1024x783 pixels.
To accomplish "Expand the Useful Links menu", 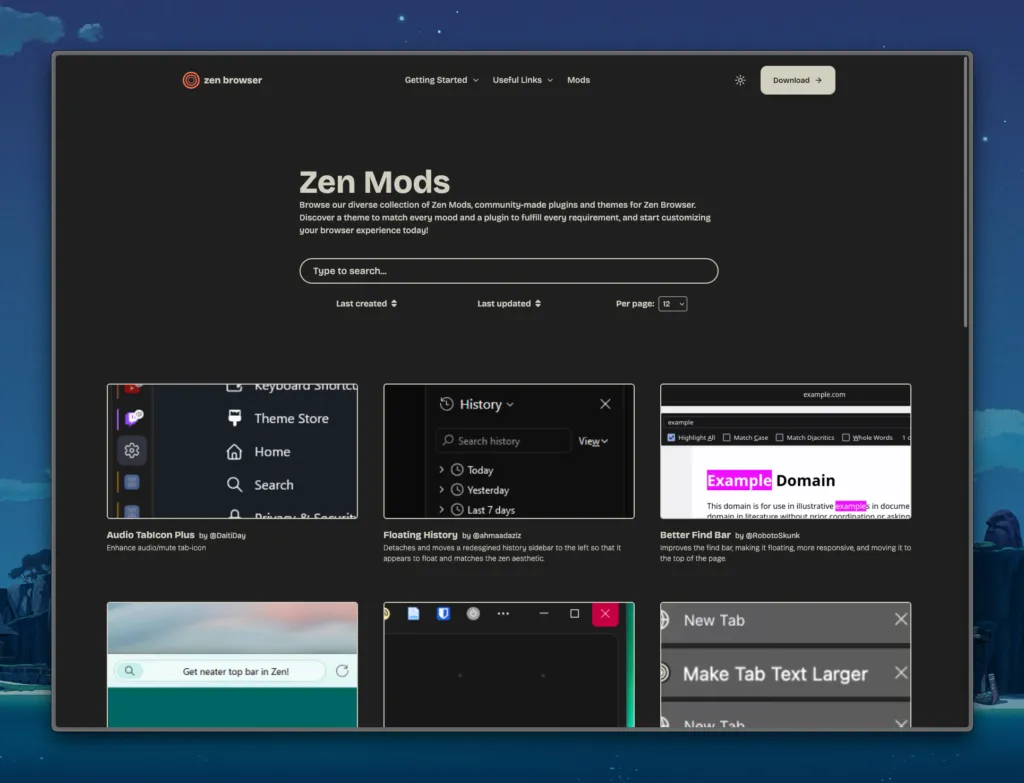I will pos(522,80).
